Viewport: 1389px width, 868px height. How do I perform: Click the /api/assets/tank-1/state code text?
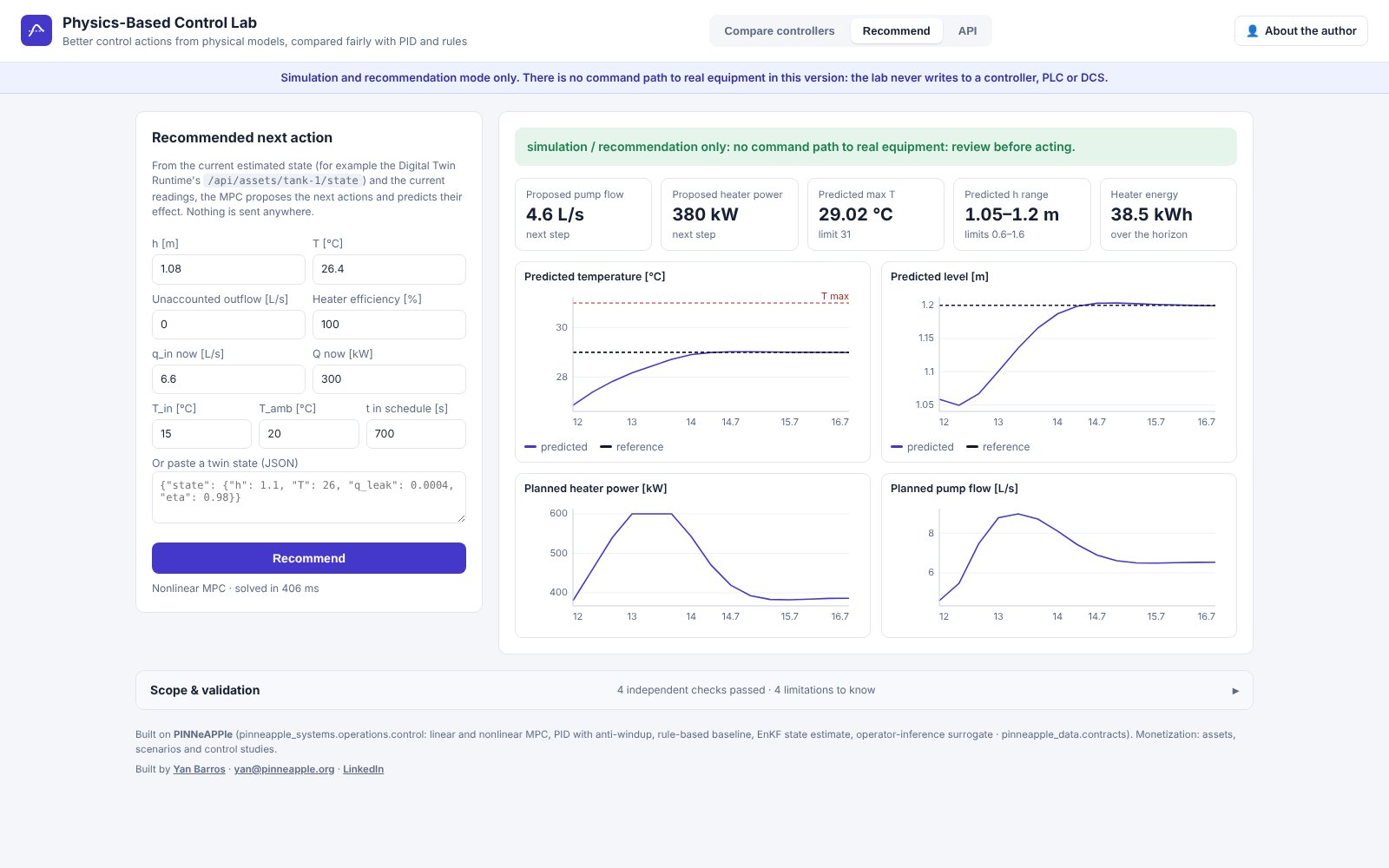(283, 181)
